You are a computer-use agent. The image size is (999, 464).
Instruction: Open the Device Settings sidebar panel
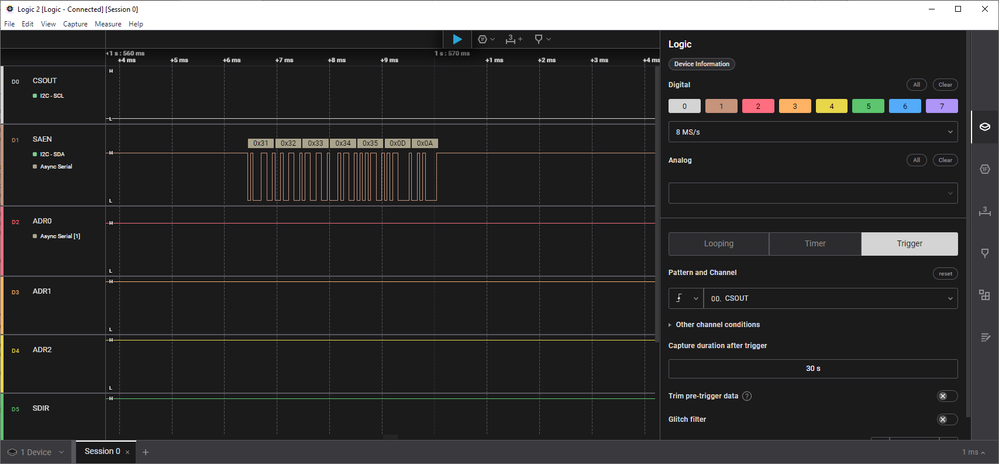tap(984, 127)
